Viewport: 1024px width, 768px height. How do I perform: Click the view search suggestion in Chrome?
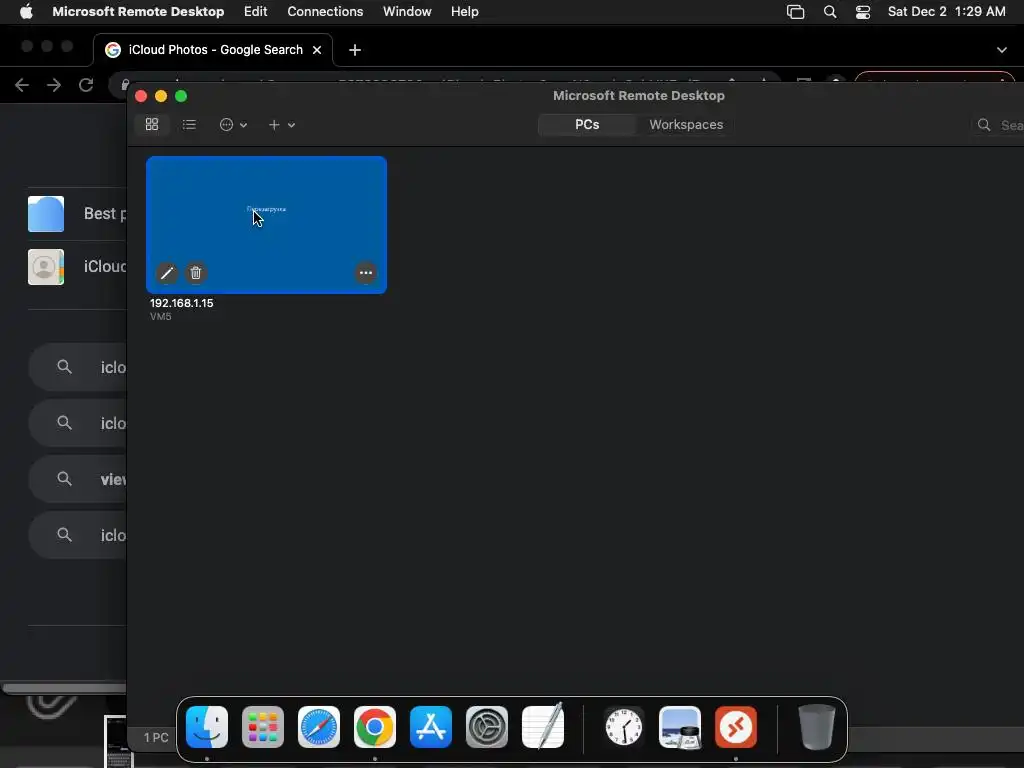point(77,479)
